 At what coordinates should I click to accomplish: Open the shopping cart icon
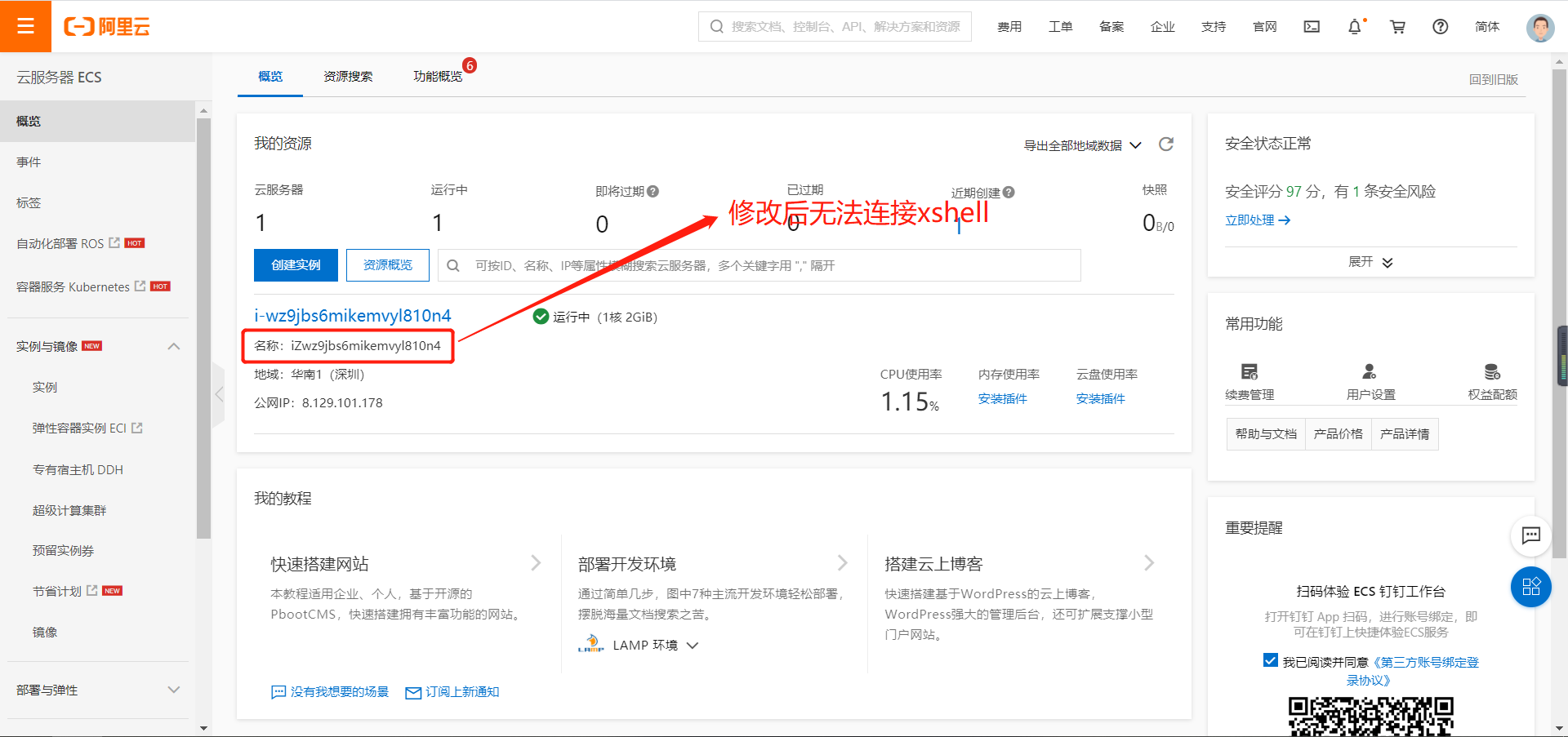[x=1397, y=27]
